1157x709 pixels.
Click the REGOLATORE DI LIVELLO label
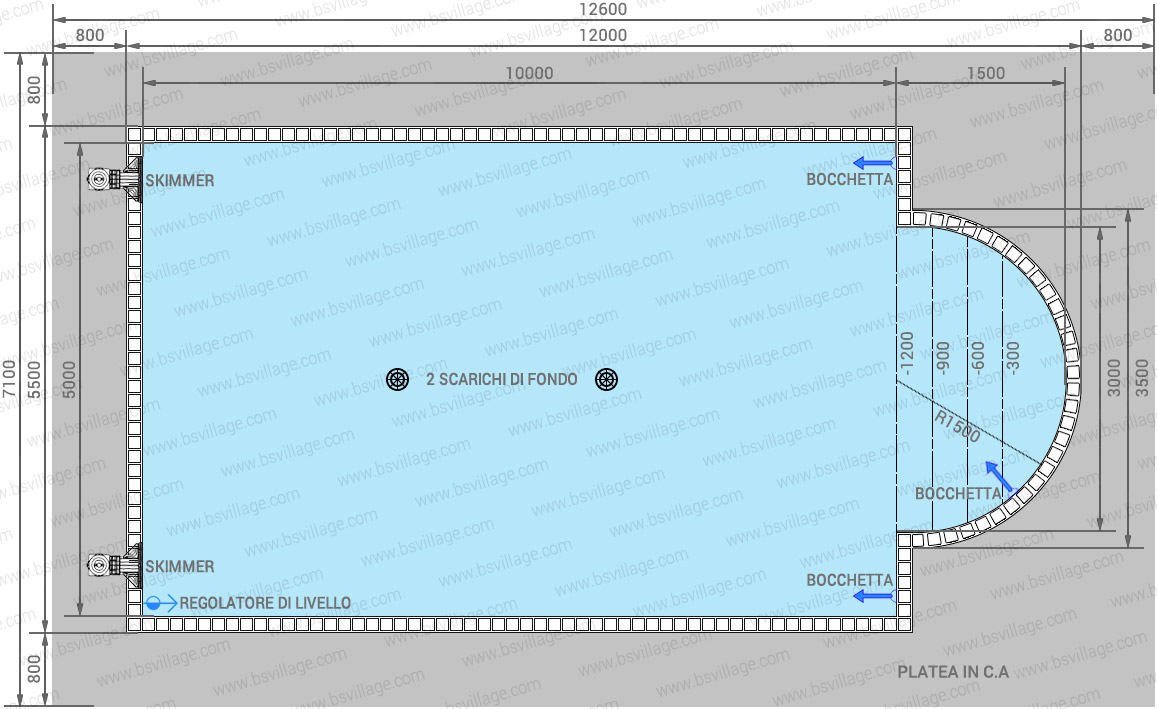(x=265, y=603)
